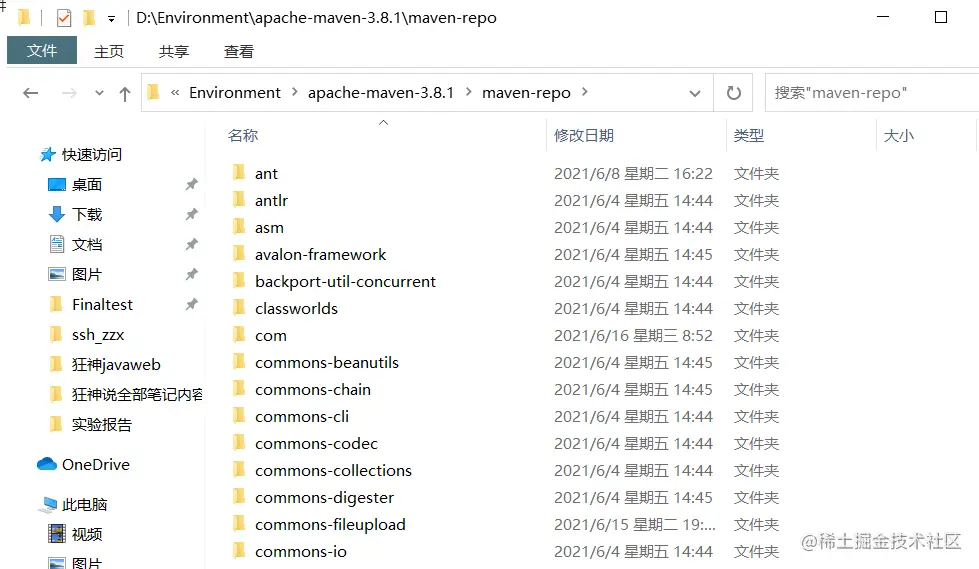Select the avalon-framework folder icon

pyautogui.click(x=239, y=253)
